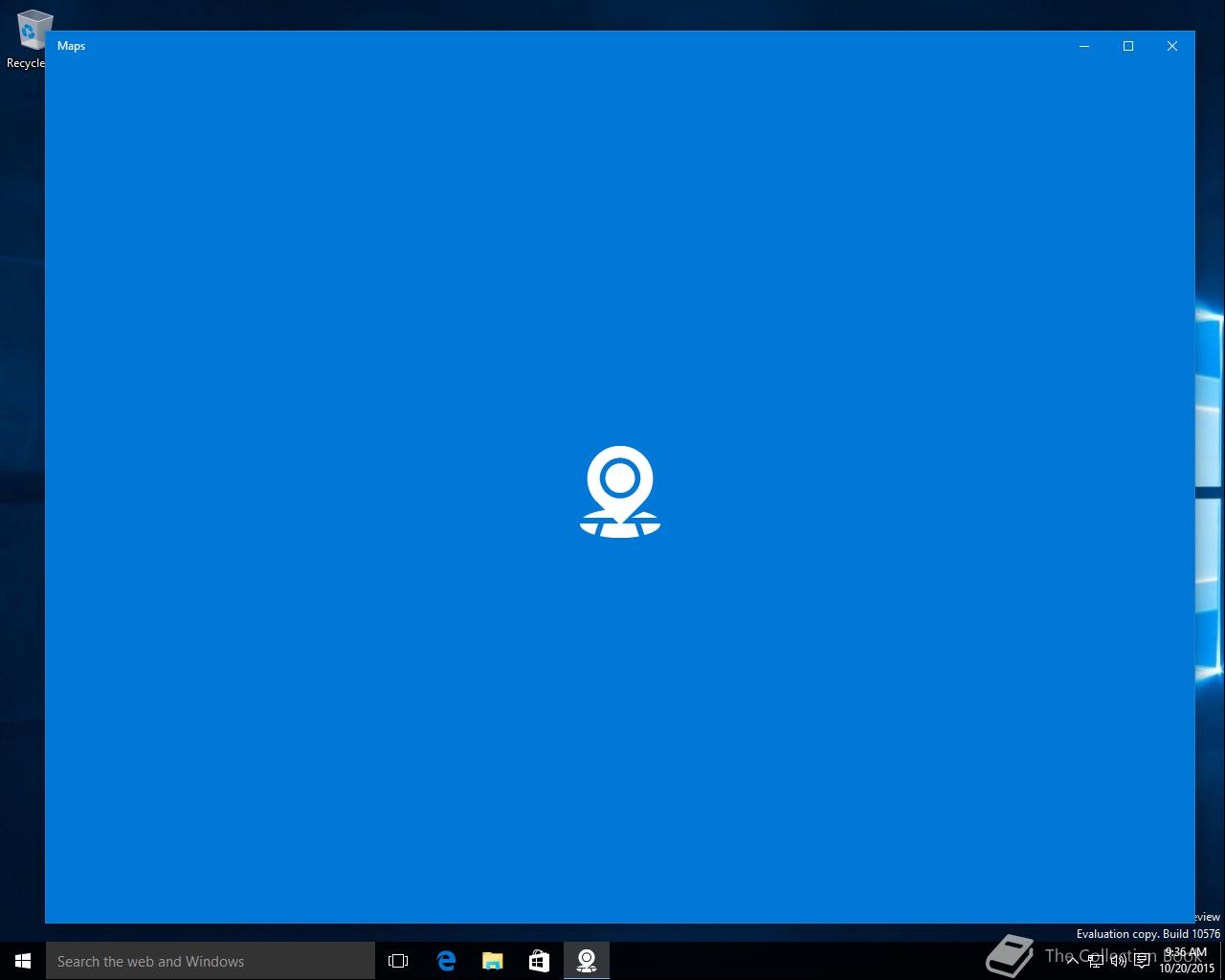Open the clock showing 9:36 AM

[1187, 961]
